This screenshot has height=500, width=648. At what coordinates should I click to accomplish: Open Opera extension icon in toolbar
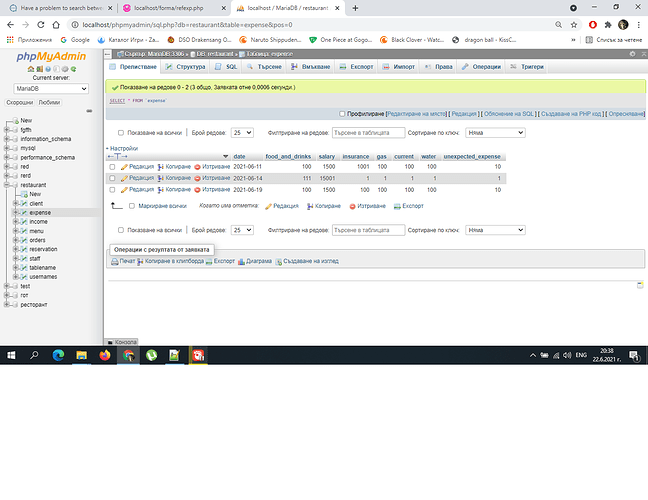[x=593, y=25]
